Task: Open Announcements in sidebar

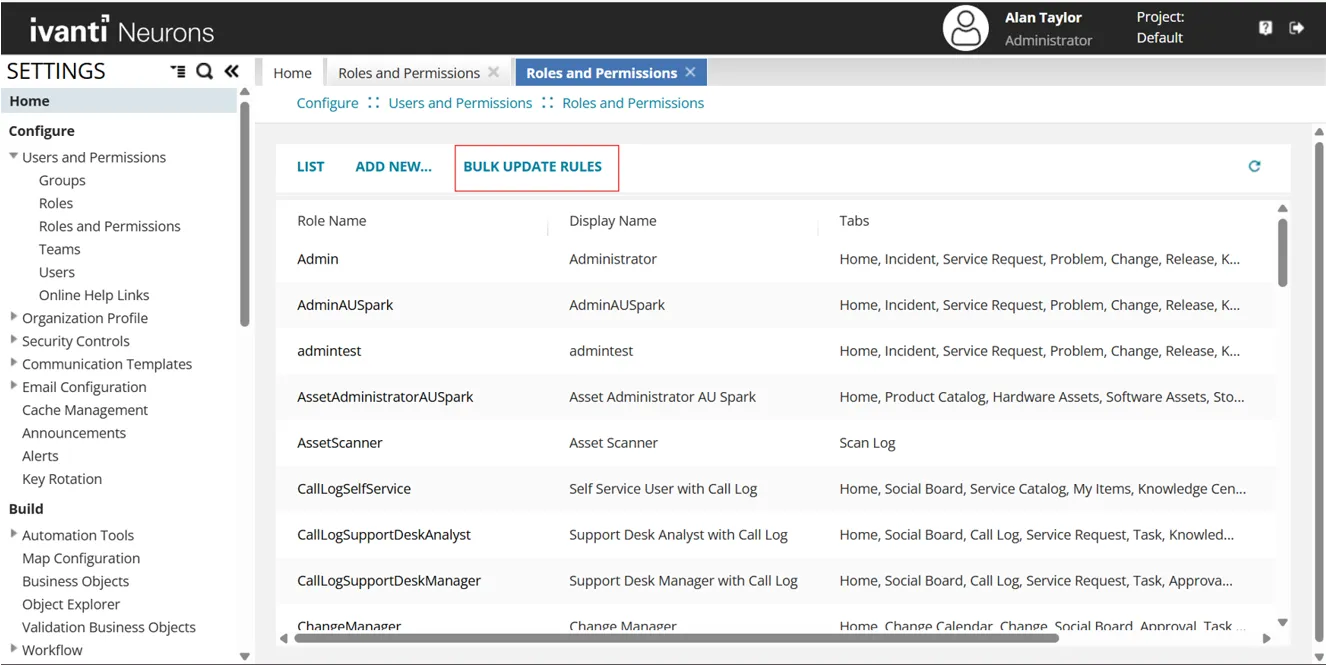Action: point(74,433)
